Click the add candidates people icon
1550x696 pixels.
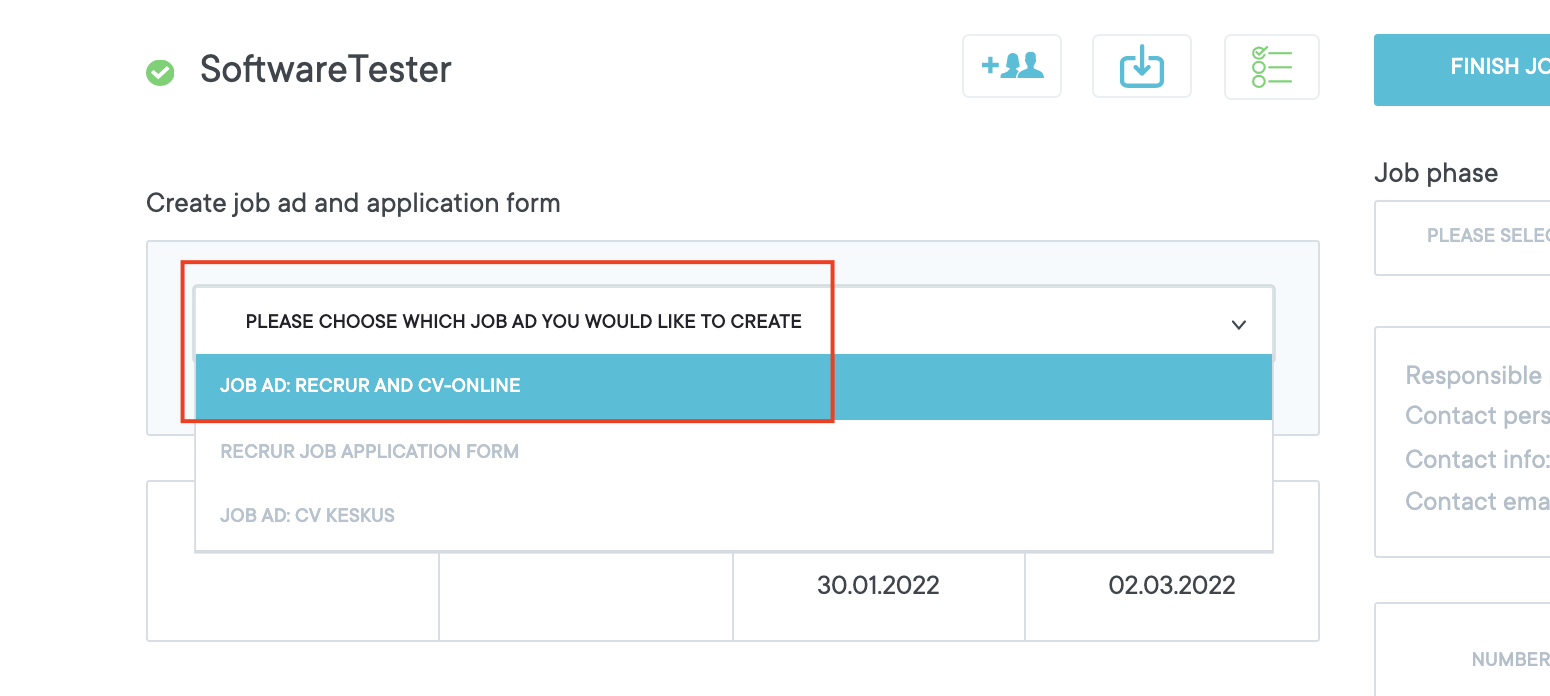click(x=1011, y=67)
